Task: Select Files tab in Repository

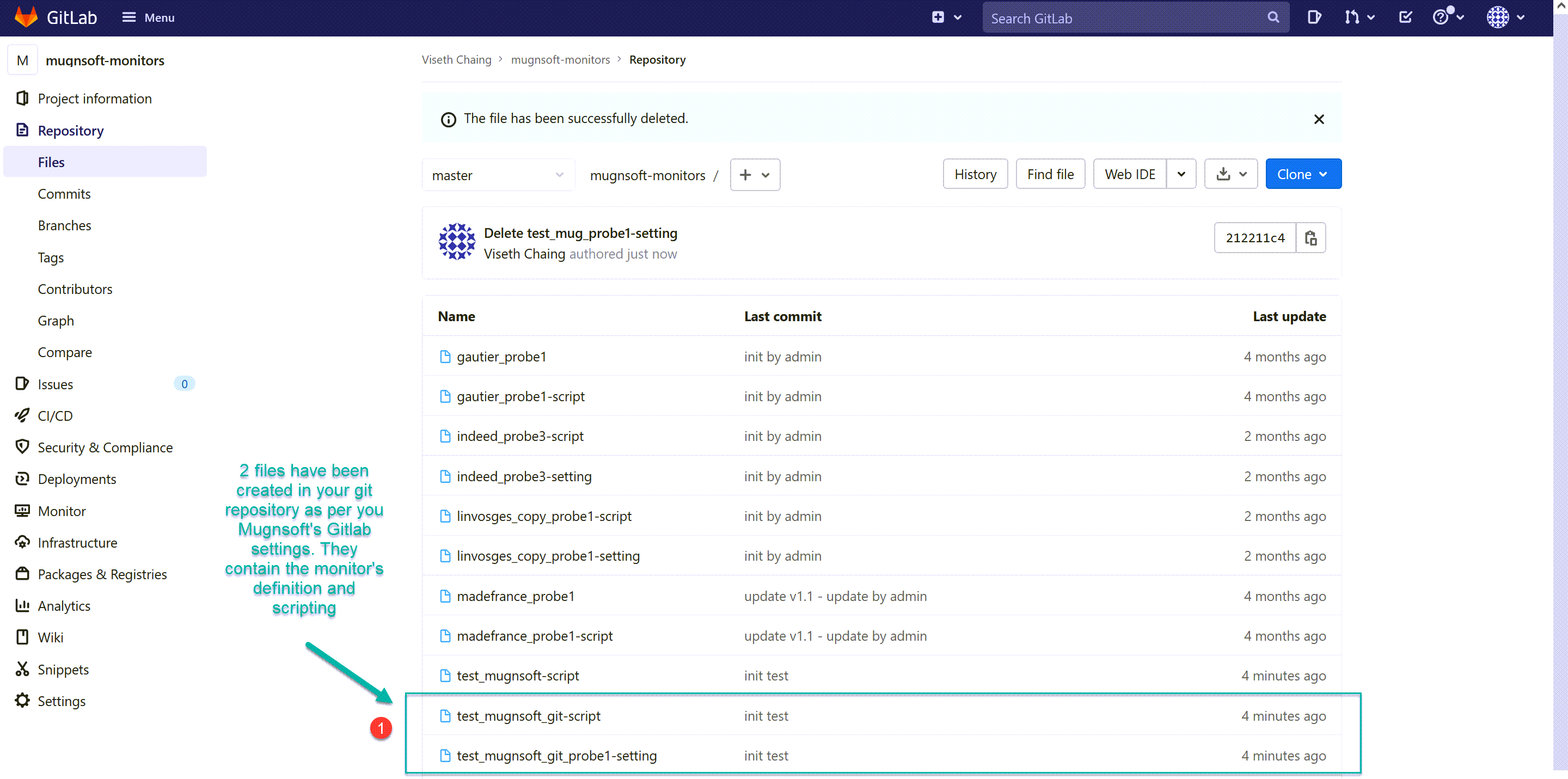Action: click(51, 161)
